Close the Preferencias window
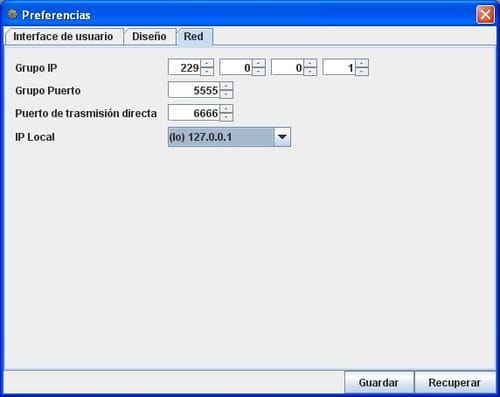The image size is (500, 397). tap(485, 15)
